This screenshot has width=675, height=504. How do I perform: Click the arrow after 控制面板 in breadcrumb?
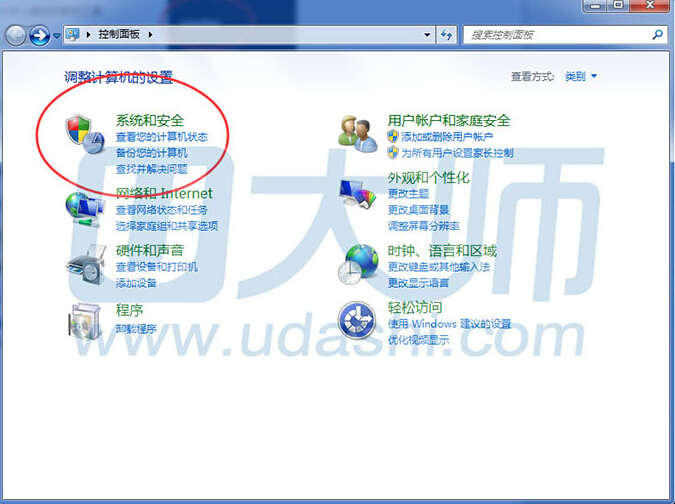[x=151, y=35]
